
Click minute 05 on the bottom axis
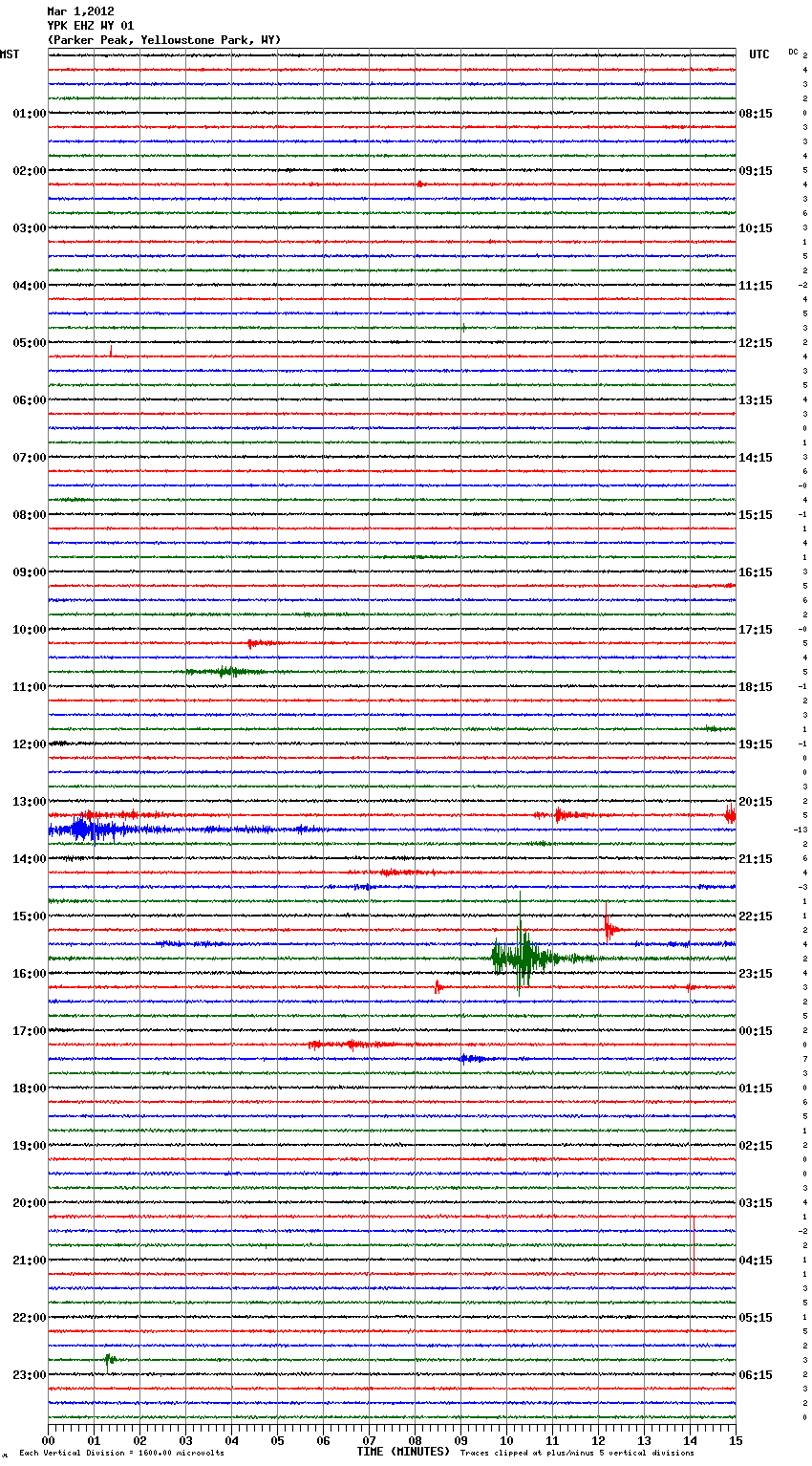277,1440
